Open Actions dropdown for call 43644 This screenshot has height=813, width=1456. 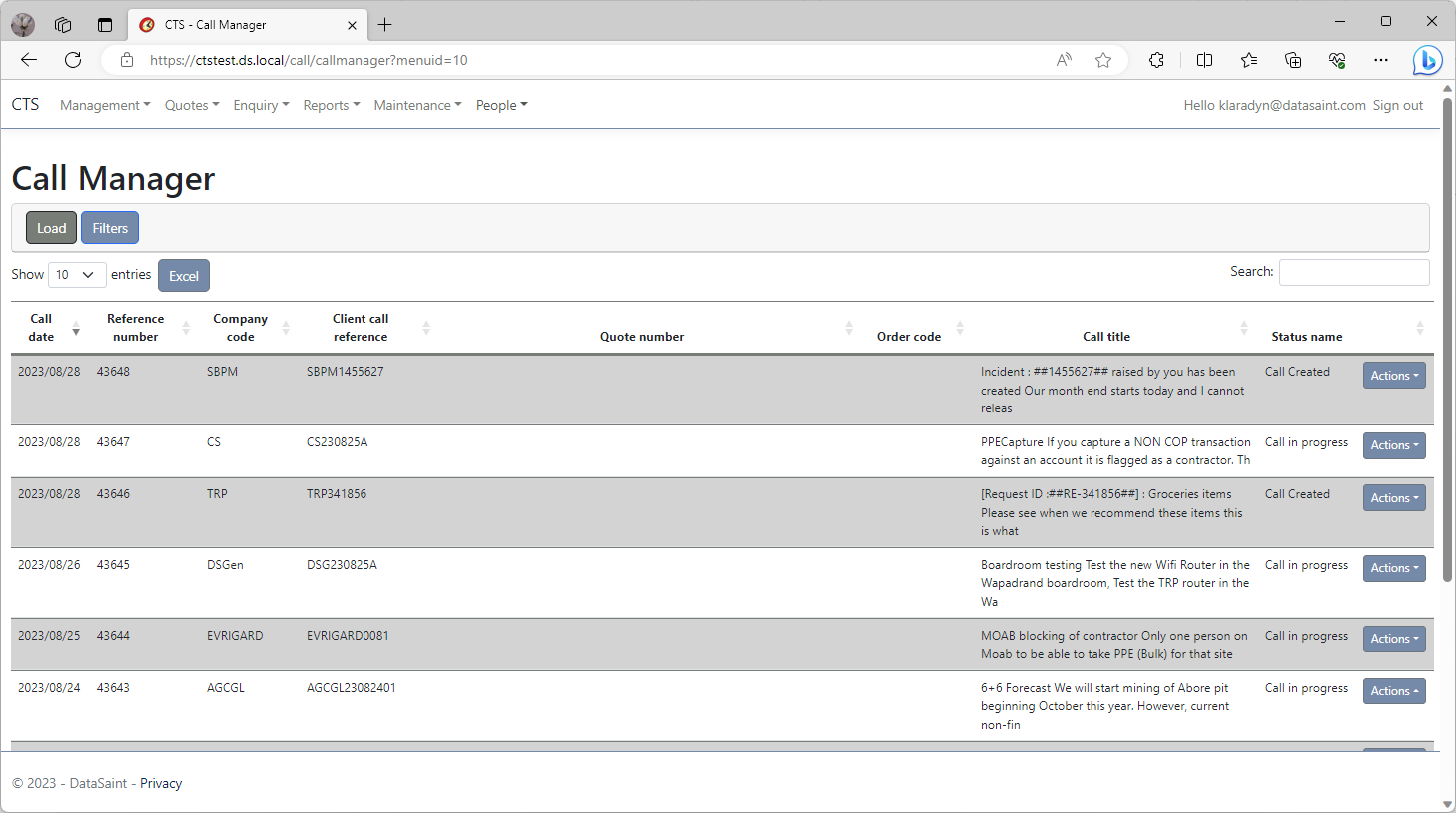pyautogui.click(x=1394, y=639)
